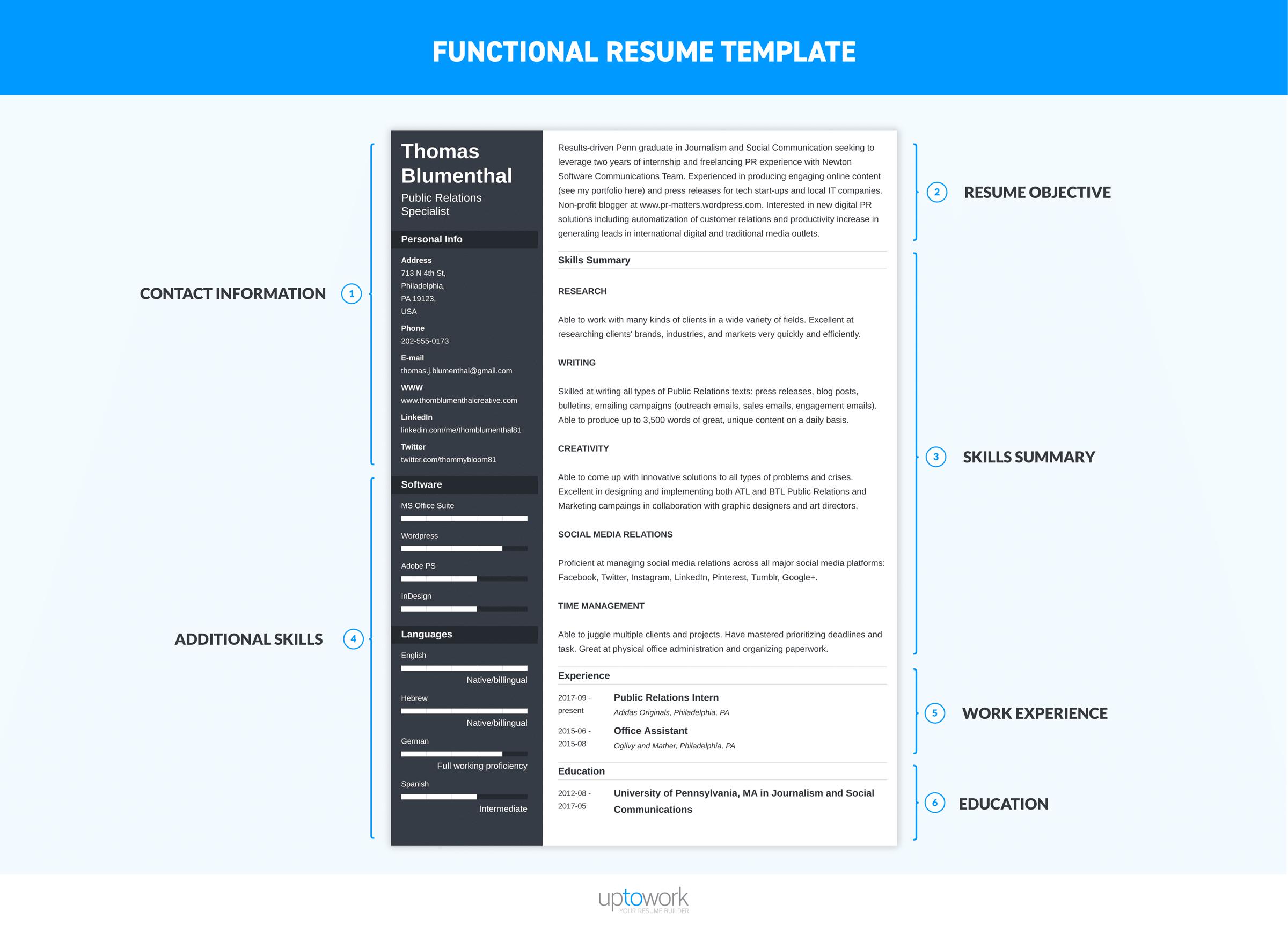Viewport: 1288px width, 927px height.
Task: Click the WordPress skill bar icon
Action: click(462, 548)
